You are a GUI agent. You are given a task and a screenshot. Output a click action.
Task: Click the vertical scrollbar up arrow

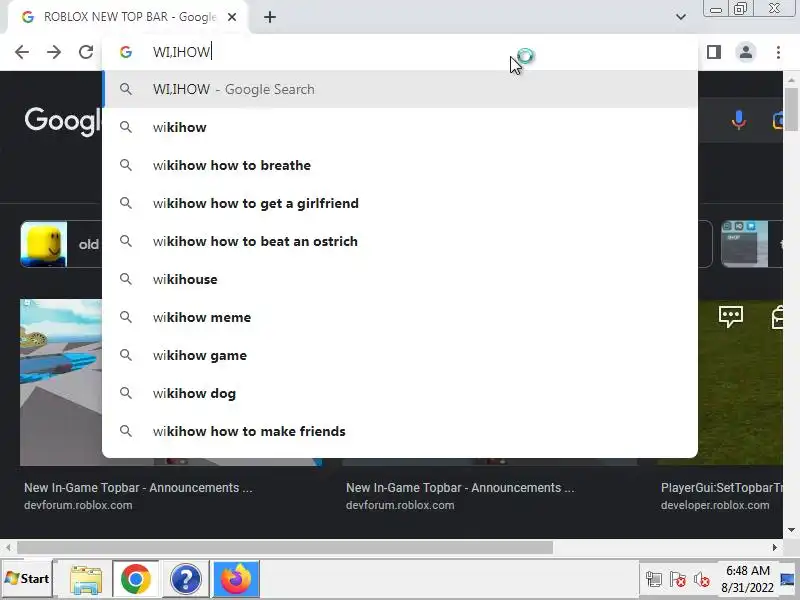[x=791, y=80]
